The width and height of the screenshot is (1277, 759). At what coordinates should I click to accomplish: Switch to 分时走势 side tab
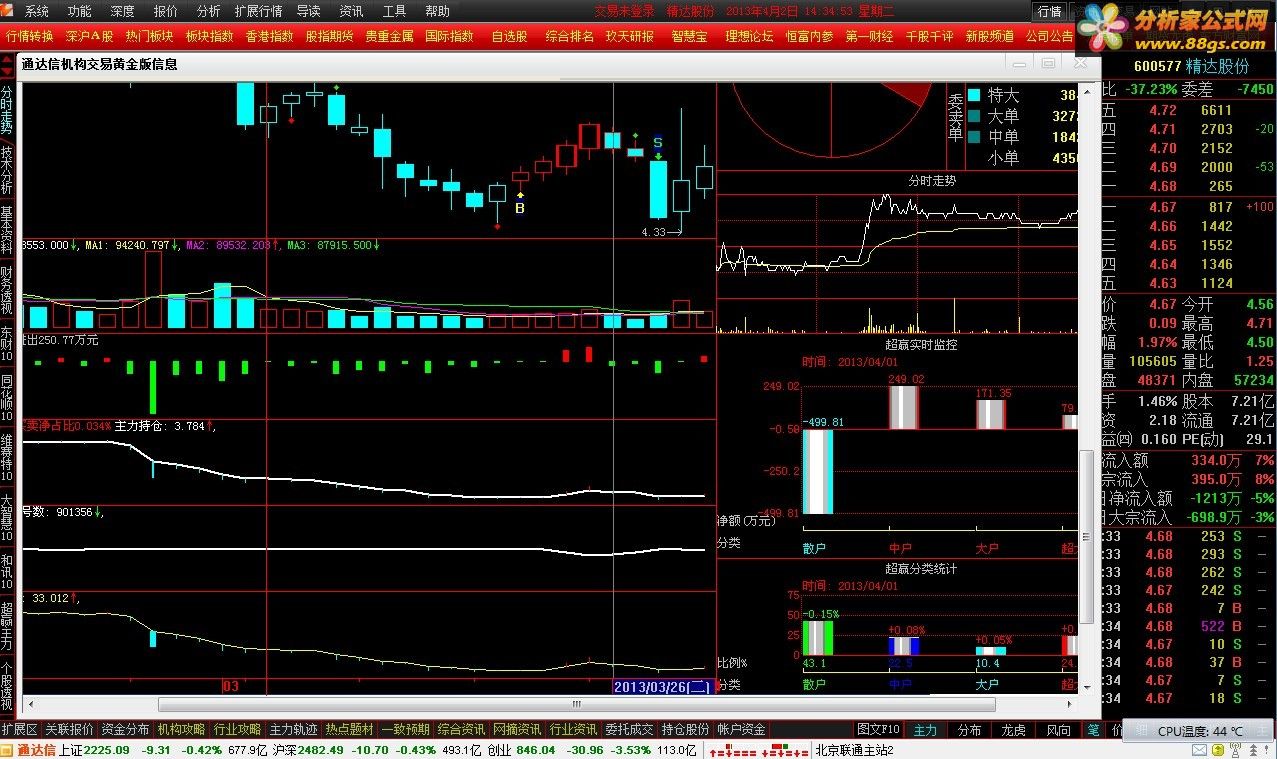pyautogui.click(x=7, y=109)
